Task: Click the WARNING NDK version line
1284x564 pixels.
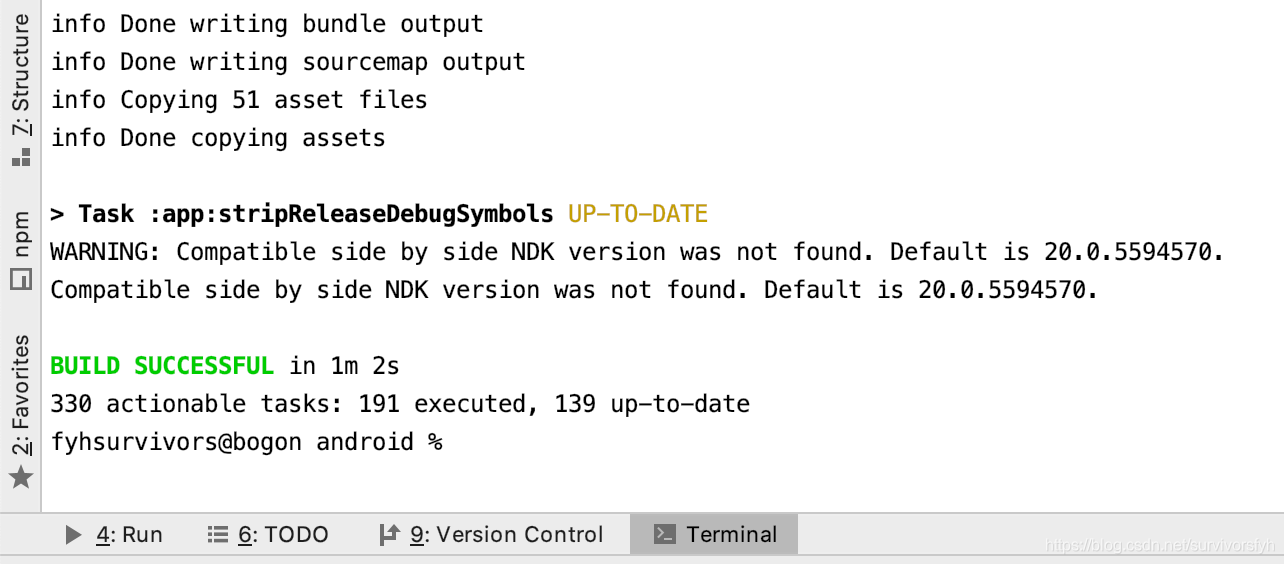Action: pos(637,252)
